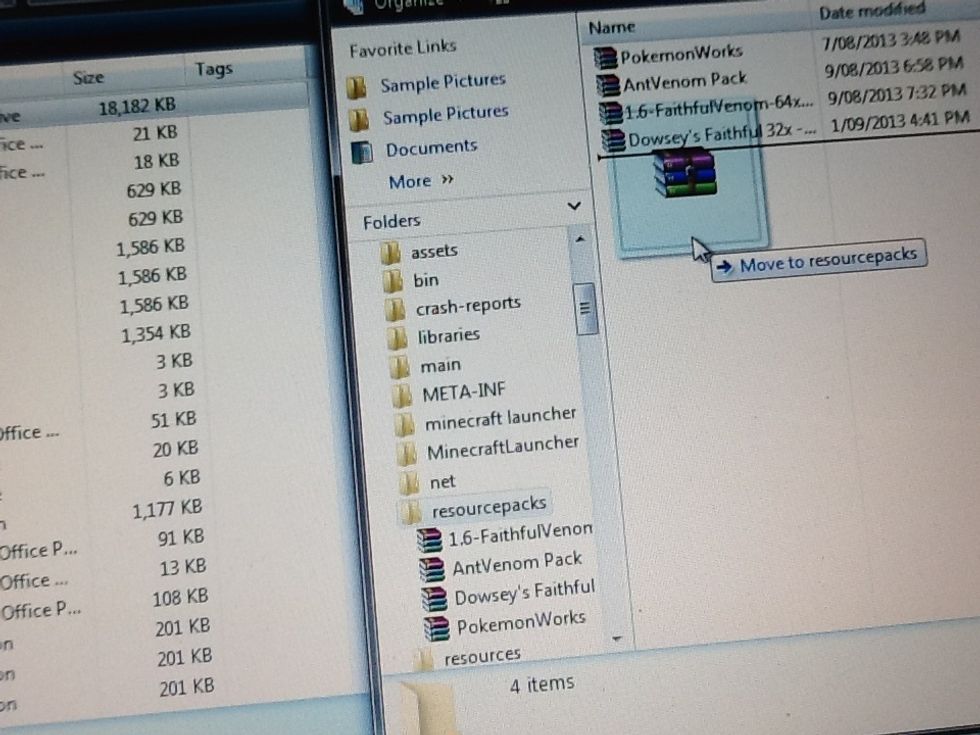Image resolution: width=980 pixels, height=735 pixels.
Task: Click the folder tree scrollbar thumb
Action: (586, 309)
